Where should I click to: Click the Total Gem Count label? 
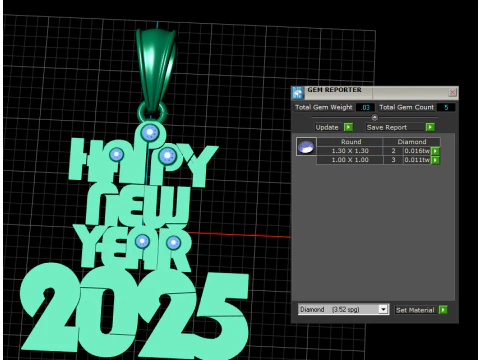406,107
